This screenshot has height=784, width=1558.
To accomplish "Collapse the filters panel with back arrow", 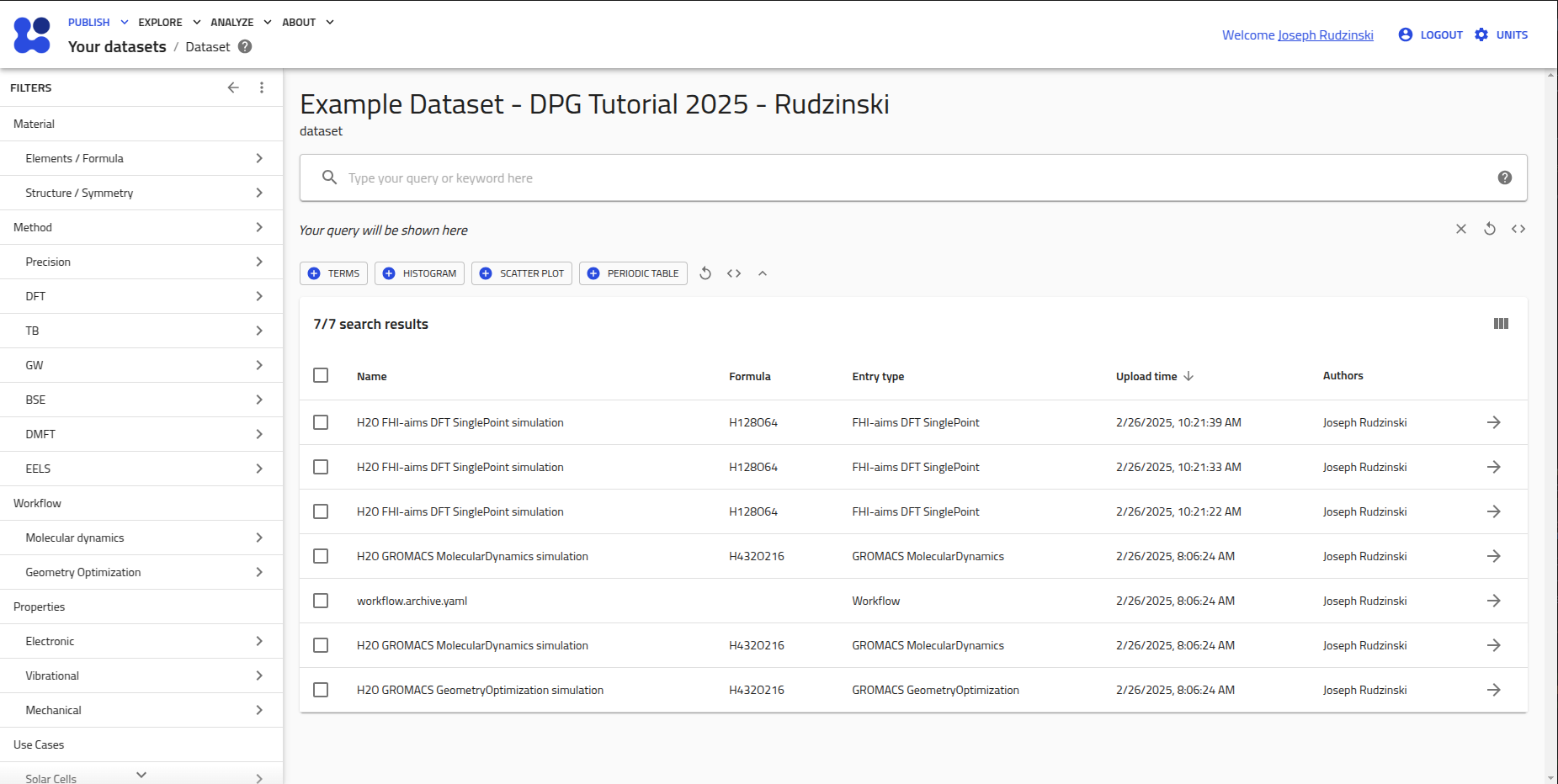I will pos(233,87).
